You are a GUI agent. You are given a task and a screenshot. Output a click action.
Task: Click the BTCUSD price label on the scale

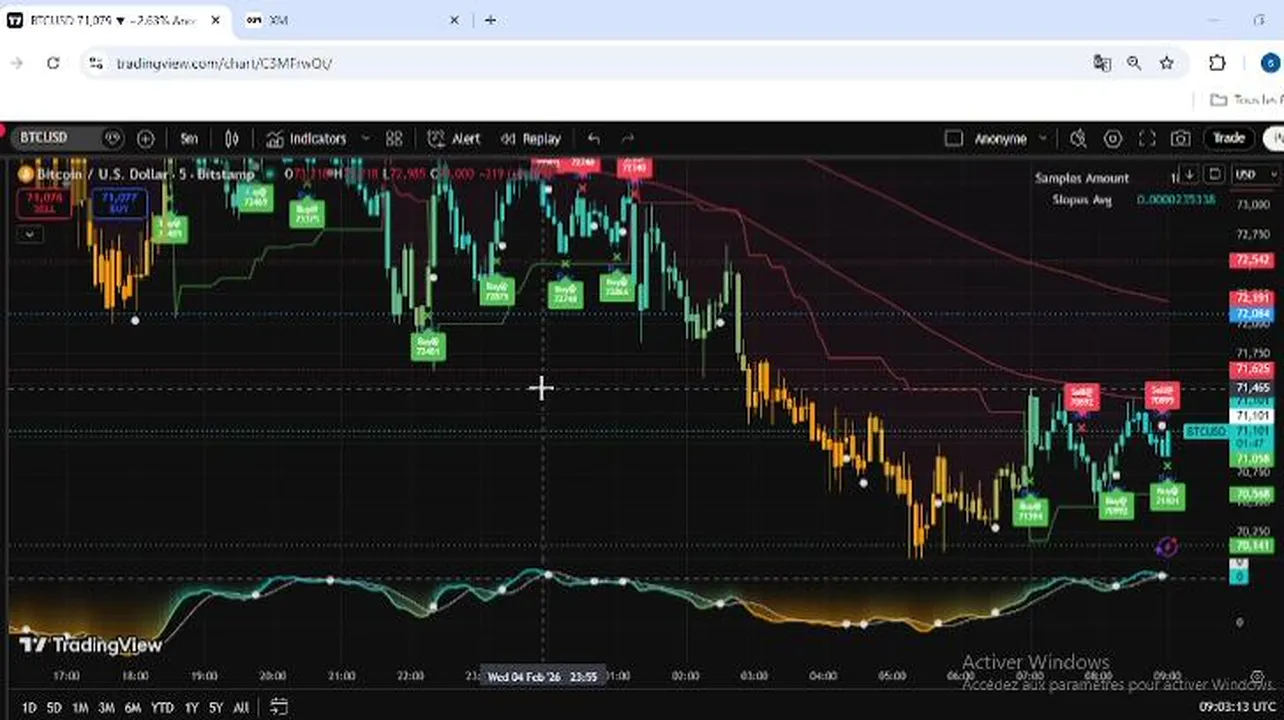pos(1205,431)
